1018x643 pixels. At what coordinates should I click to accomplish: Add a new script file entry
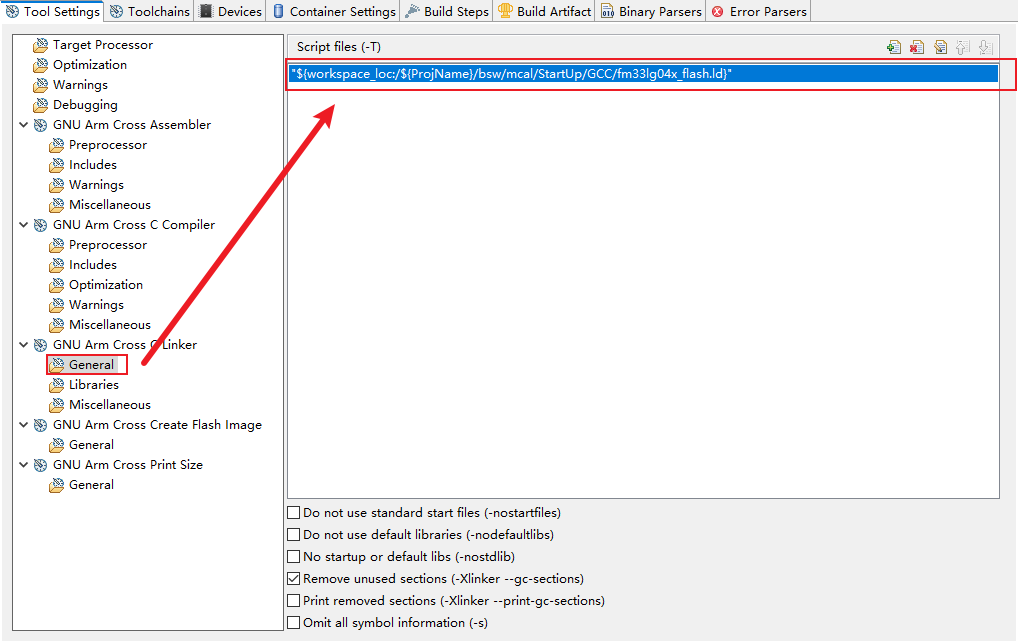coord(894,47)
